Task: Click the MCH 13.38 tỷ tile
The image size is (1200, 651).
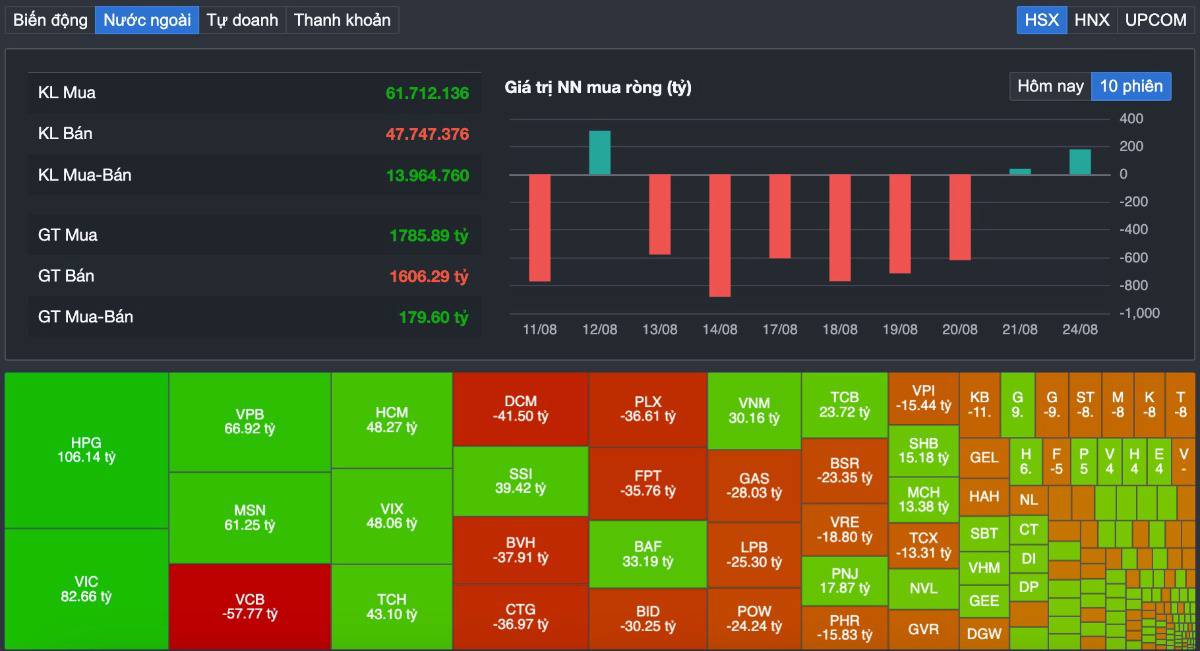Action: click(x=924, y=500)
